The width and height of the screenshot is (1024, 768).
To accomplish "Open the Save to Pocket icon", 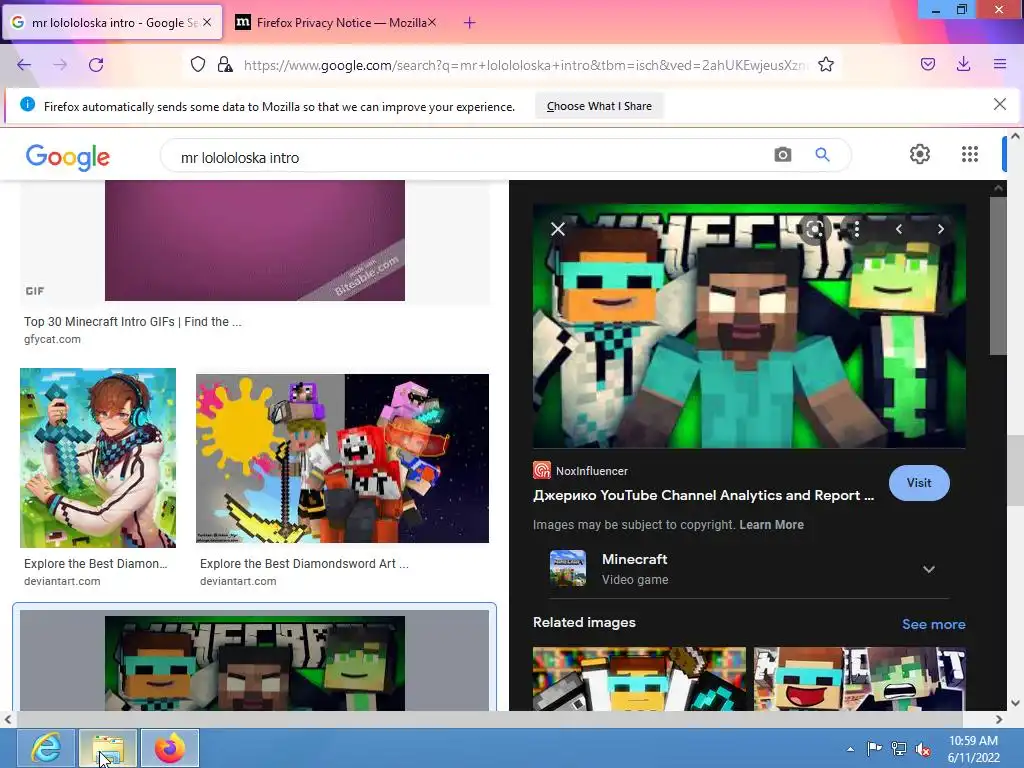I will (928, 64).
